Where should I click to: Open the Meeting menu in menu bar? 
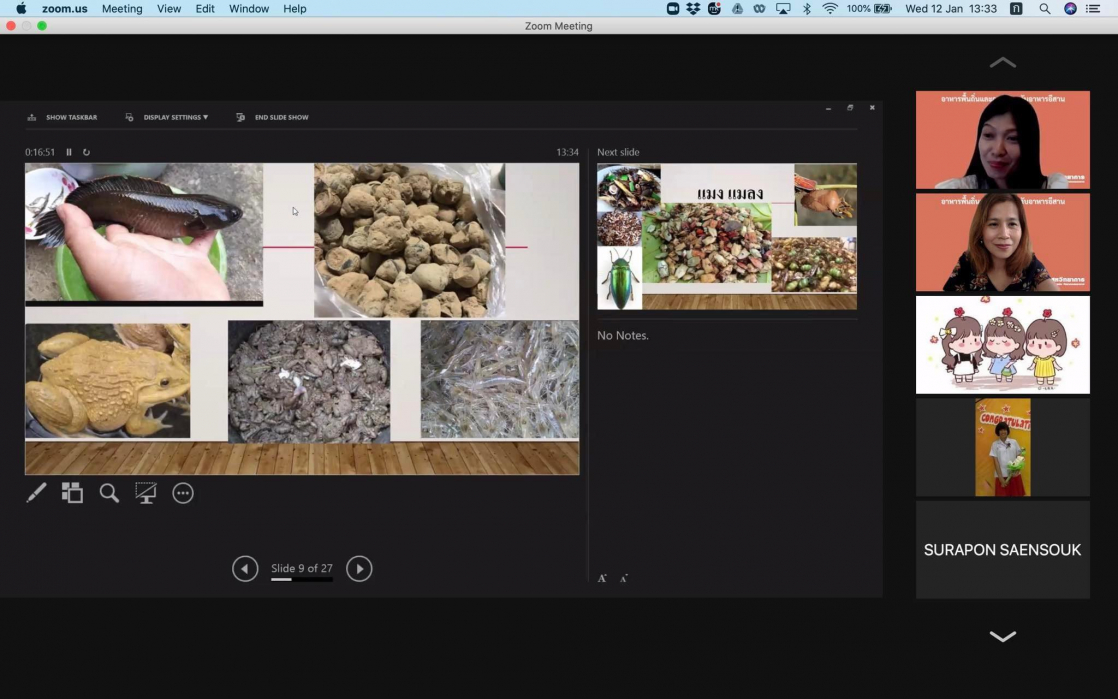[x=122, y=8]
